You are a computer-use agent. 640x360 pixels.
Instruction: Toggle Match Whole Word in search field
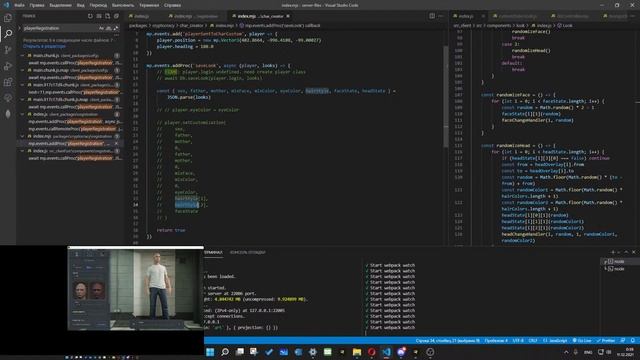pos(108,28)
